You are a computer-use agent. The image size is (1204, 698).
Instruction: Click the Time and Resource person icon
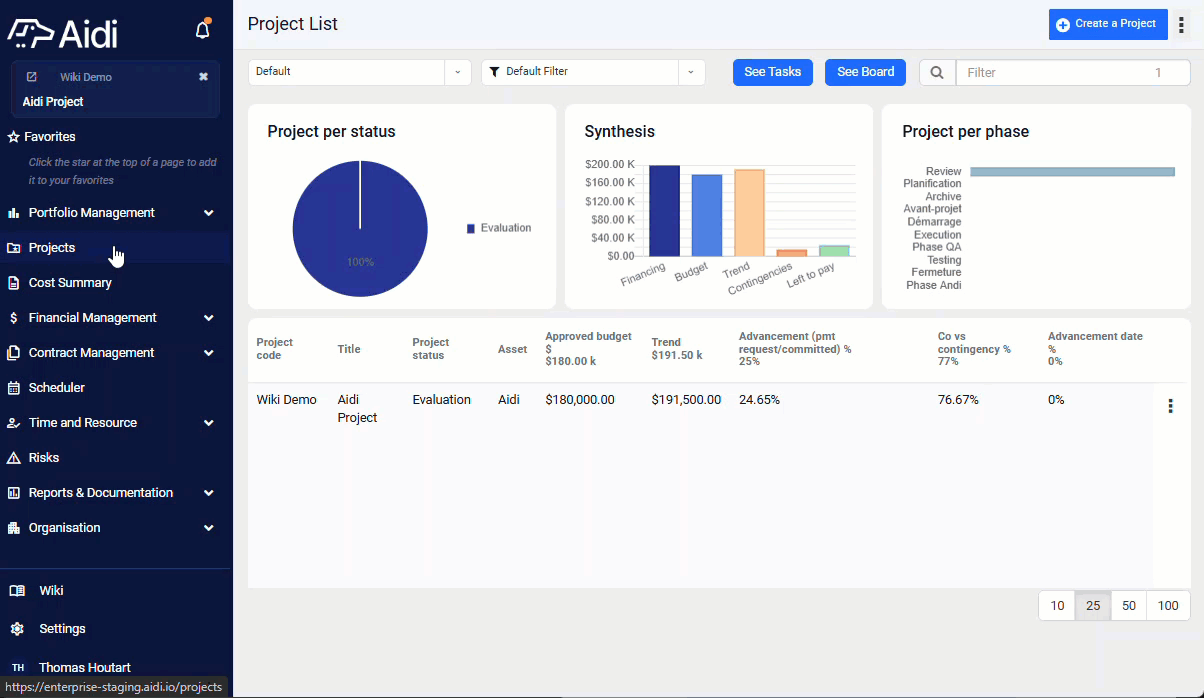(x=14, y=423)
